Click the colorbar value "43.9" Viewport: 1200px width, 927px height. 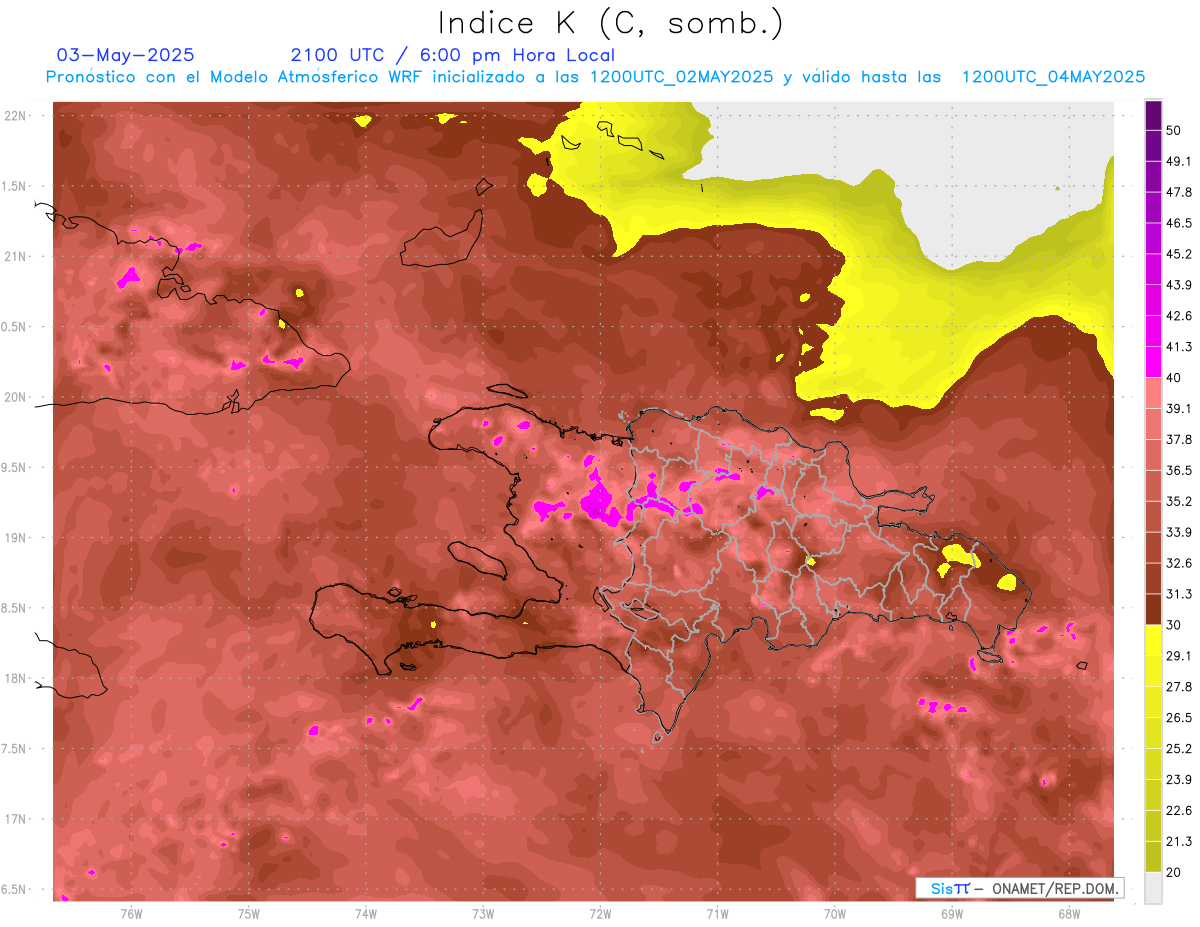pyautogui.click(x=1179, y=285)
